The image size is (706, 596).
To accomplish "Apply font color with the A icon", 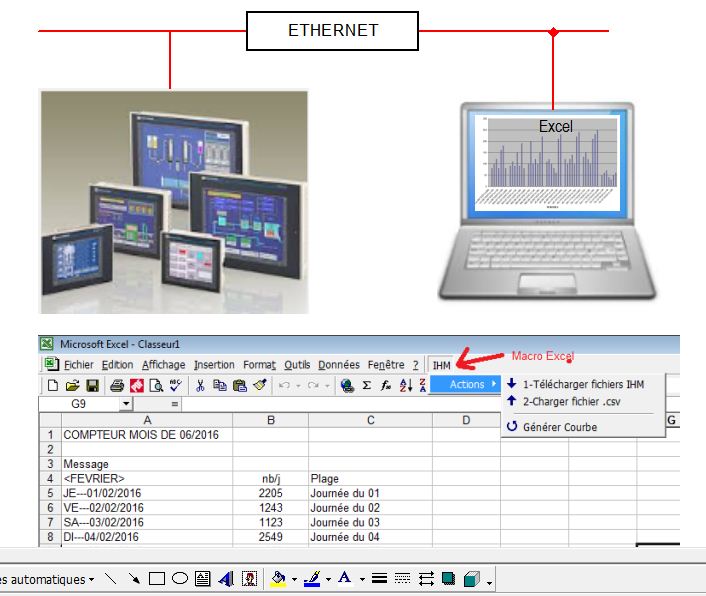I will (x=345, y=578).
